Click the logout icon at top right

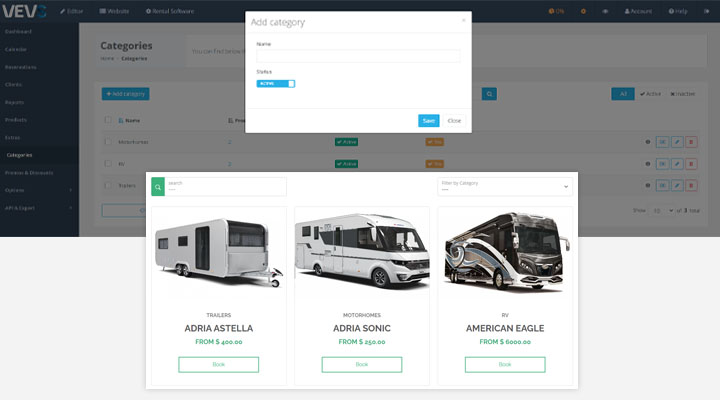click(x=706, y=11)
